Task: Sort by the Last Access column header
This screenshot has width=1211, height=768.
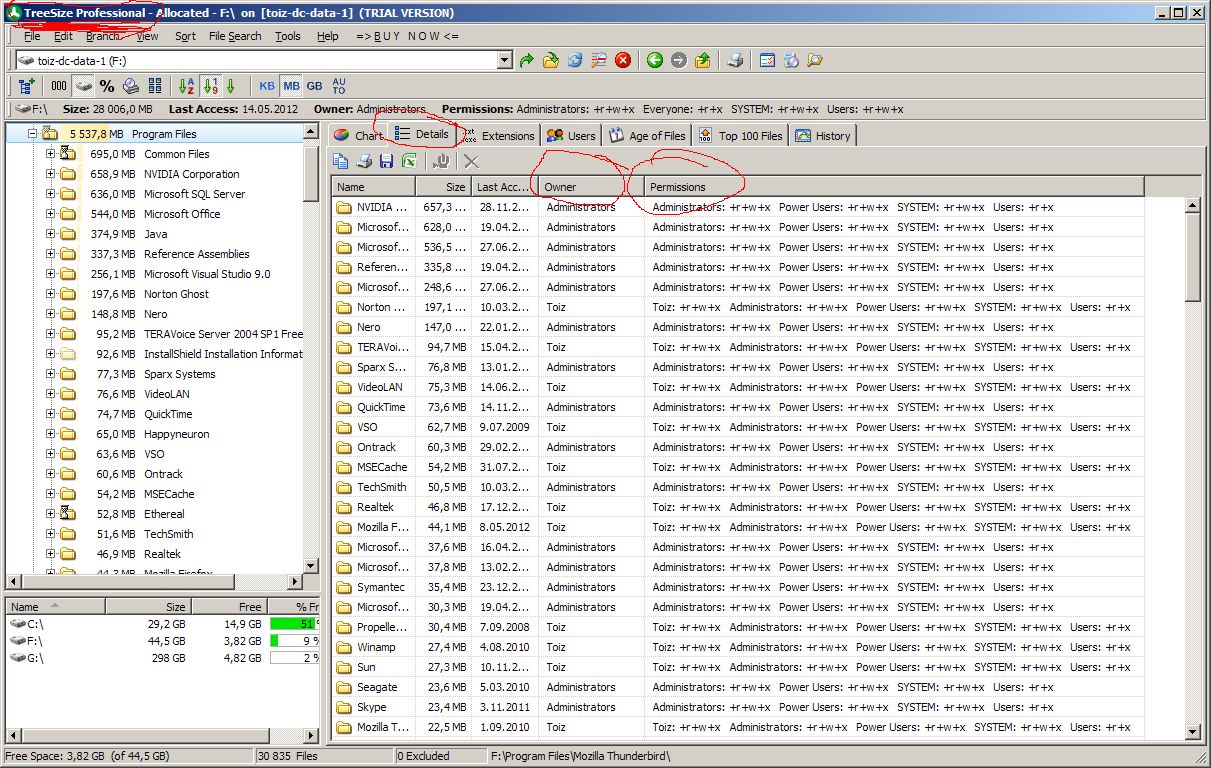Action: click(x=505, y=187)
